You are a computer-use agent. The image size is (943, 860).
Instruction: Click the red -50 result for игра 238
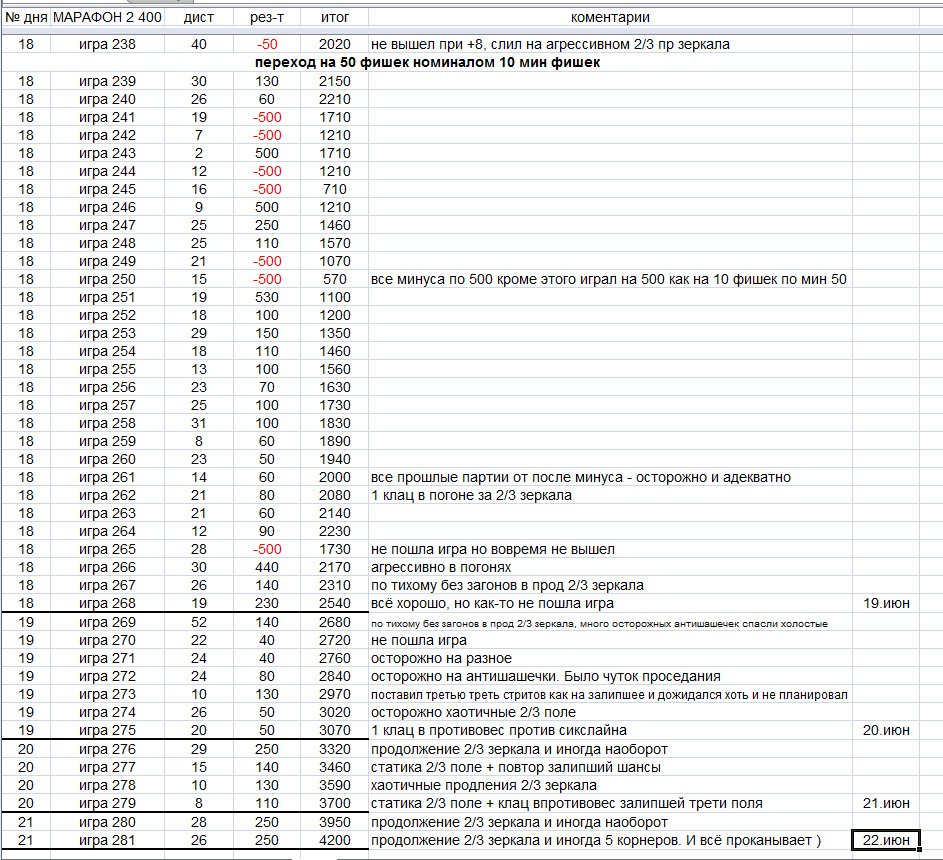[x=267, y=45]
